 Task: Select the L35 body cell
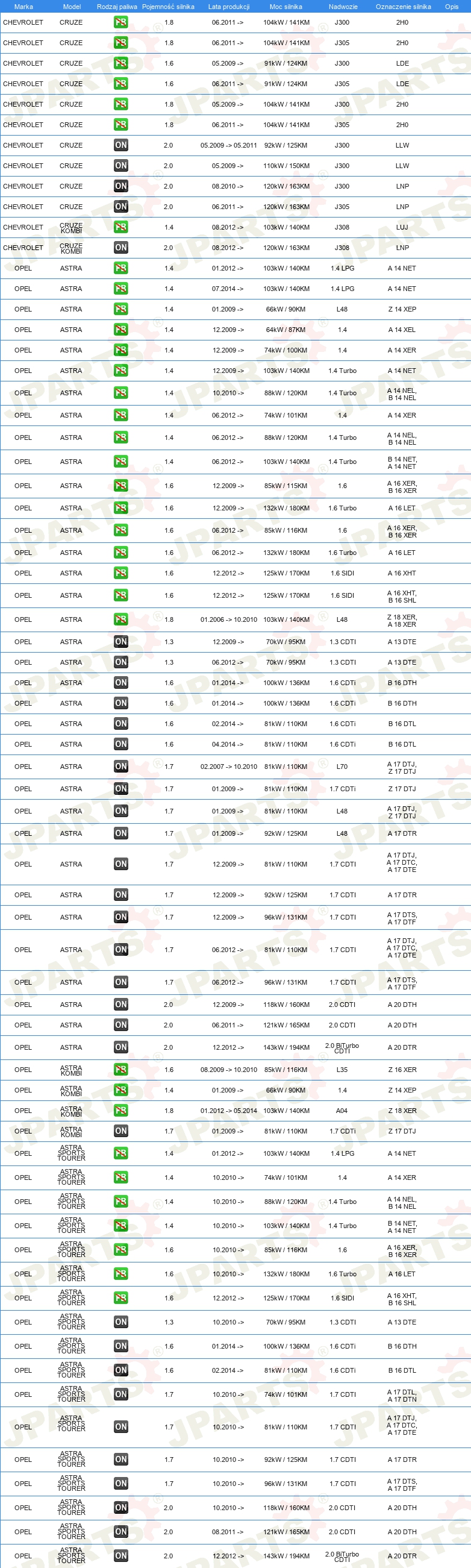click(342, 1070)
